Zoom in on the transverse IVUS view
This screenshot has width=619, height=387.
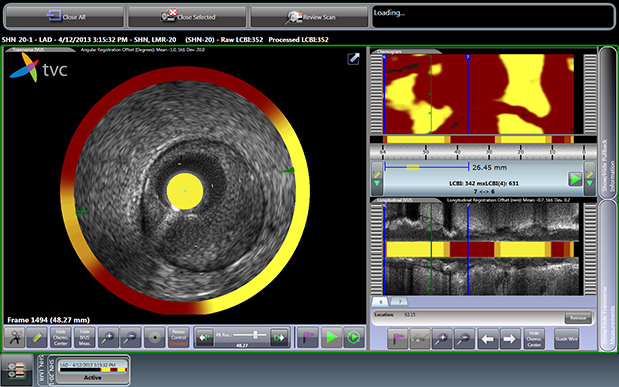[x=108, y=338]
